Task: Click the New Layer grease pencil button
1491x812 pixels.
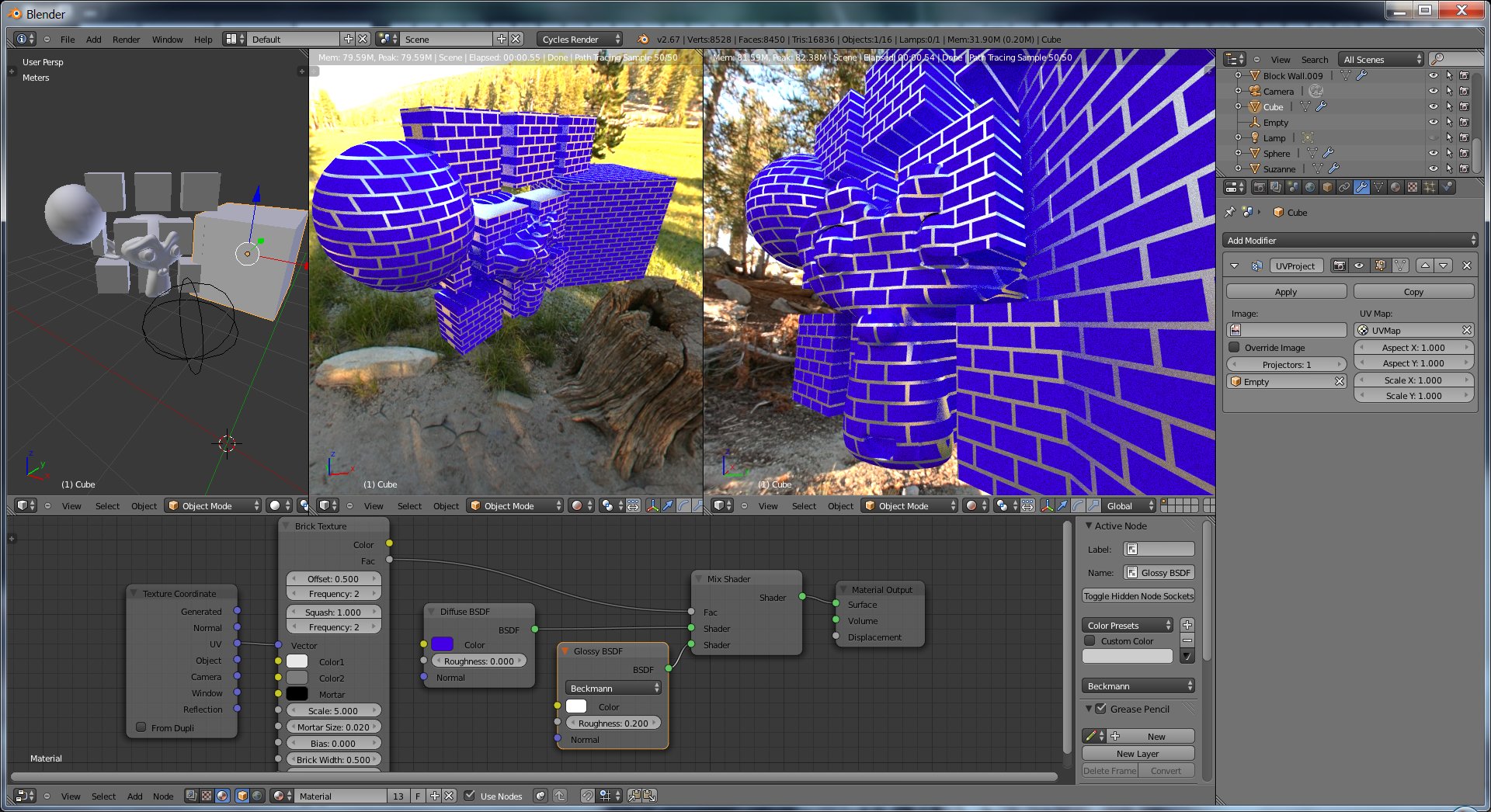Action: 1138,754
